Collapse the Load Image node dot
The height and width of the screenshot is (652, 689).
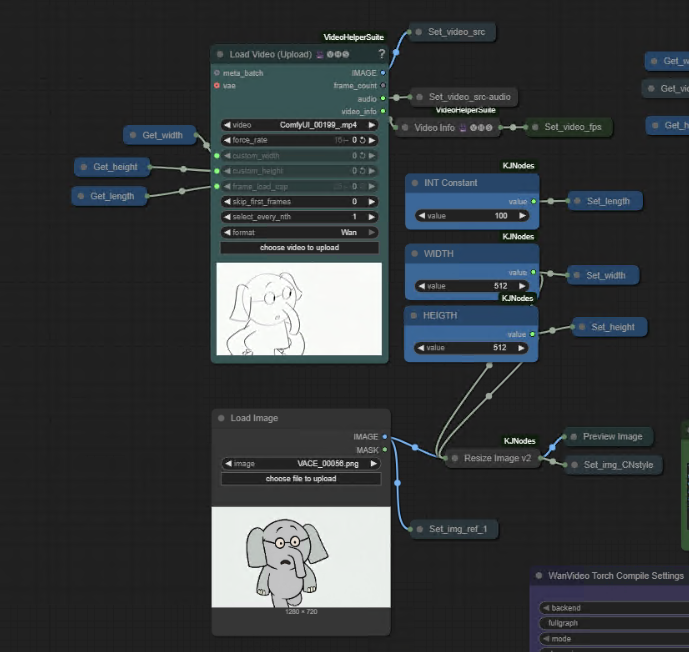click(221, 418)
